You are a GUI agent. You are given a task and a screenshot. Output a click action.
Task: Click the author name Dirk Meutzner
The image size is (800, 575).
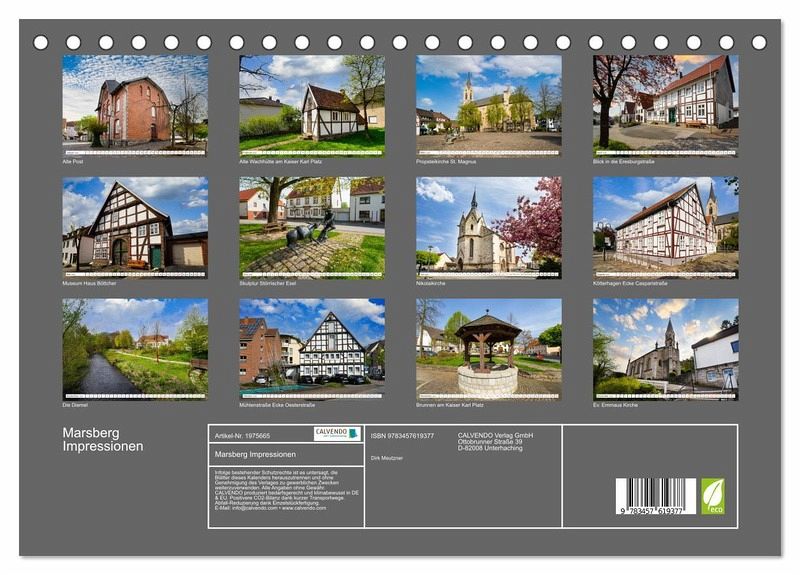click(387, 457)
